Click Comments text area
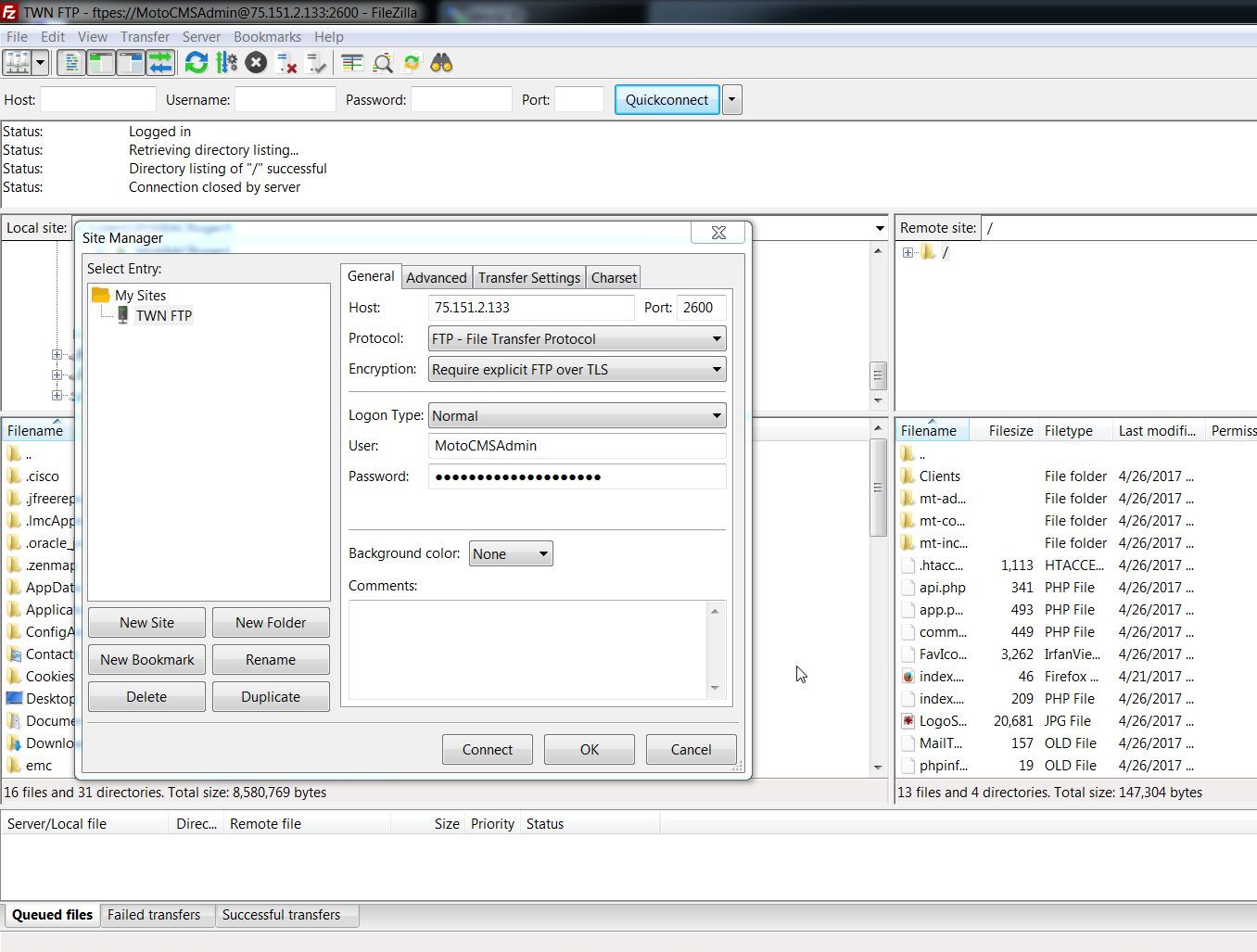 click(x=528, y=650)
